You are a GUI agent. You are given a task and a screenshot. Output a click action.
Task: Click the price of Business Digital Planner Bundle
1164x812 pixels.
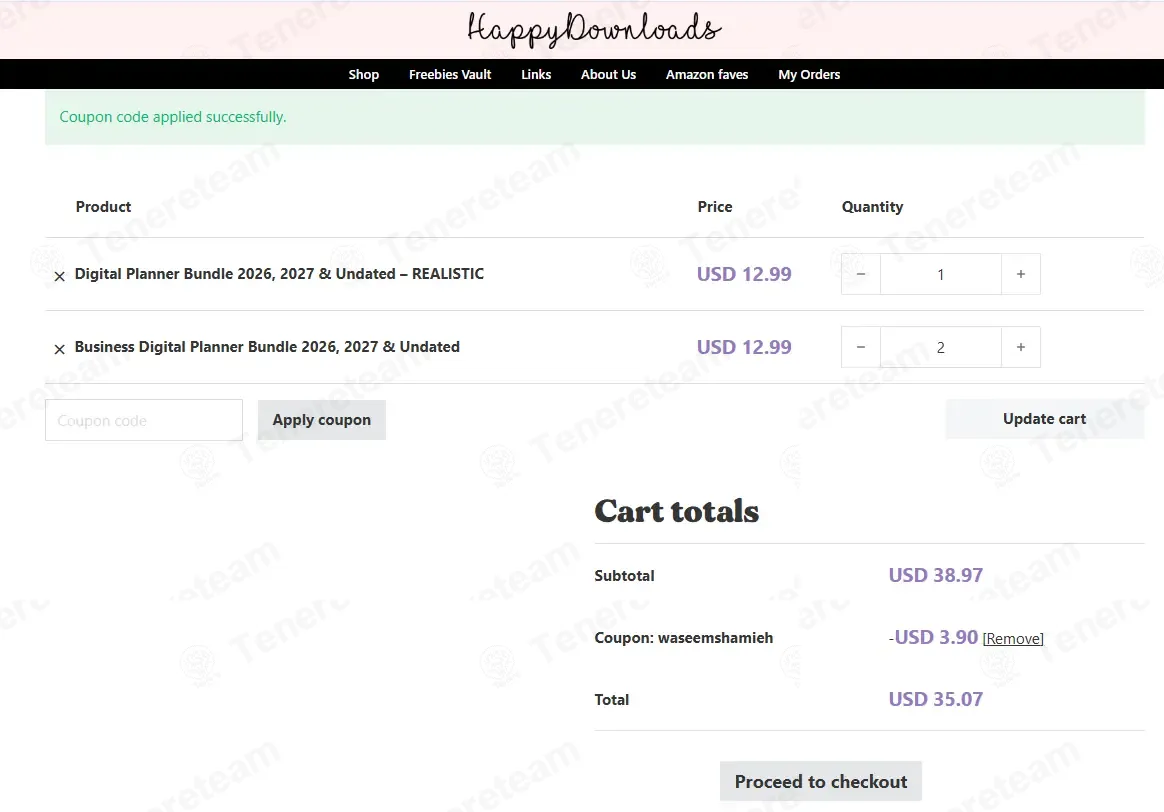point(744,347)
